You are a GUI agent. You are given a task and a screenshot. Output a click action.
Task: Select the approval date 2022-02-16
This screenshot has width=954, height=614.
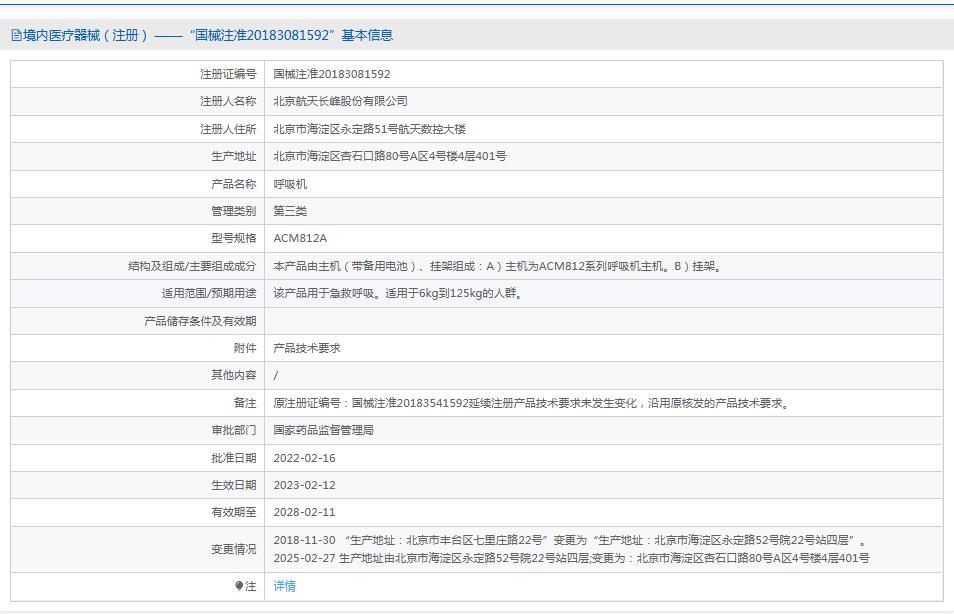click(x=306, y=458)
